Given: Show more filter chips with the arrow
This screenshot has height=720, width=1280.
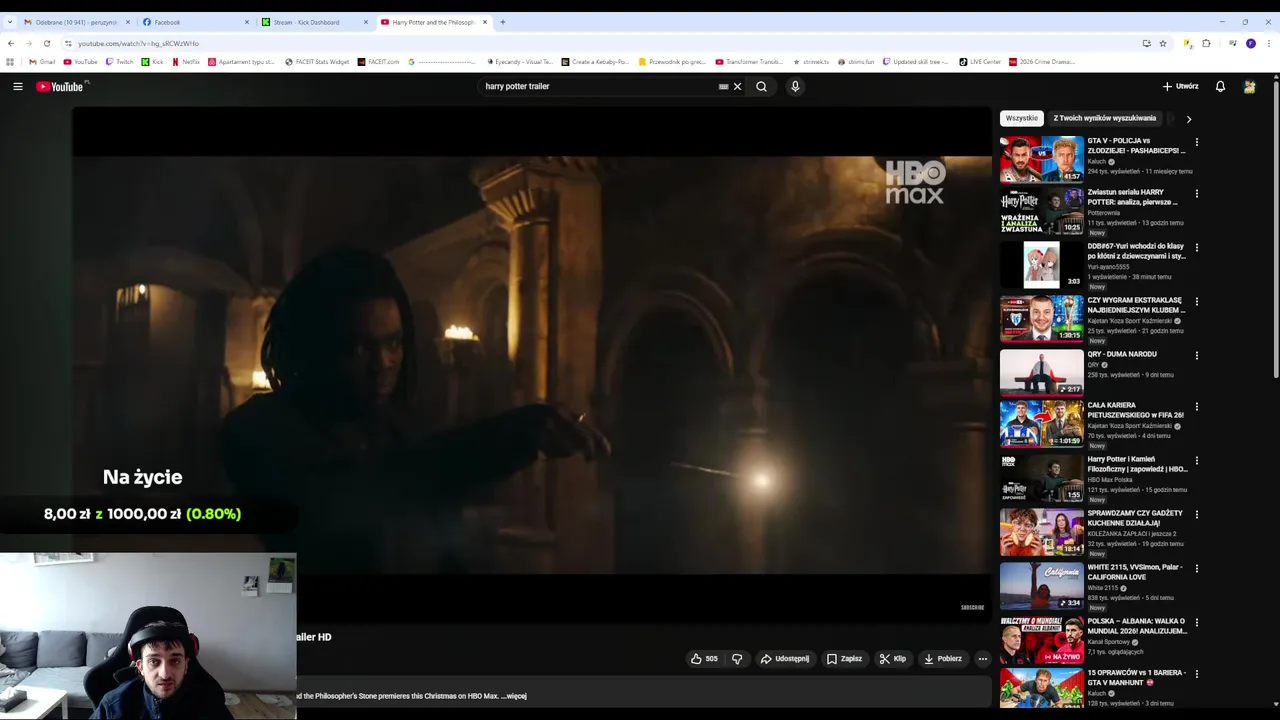Looking at the screenshot, I should 1188,119.
